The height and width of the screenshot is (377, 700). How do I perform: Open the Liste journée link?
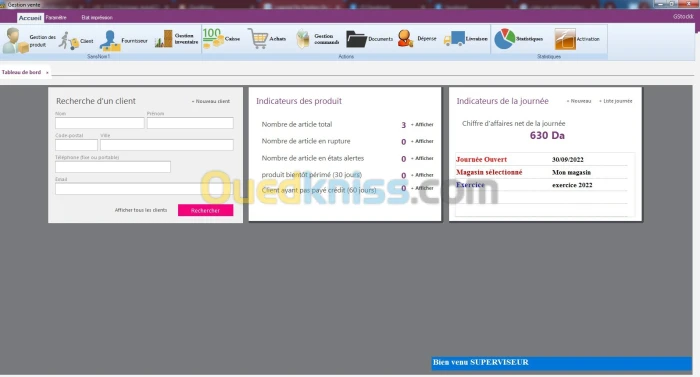(616, 101)
